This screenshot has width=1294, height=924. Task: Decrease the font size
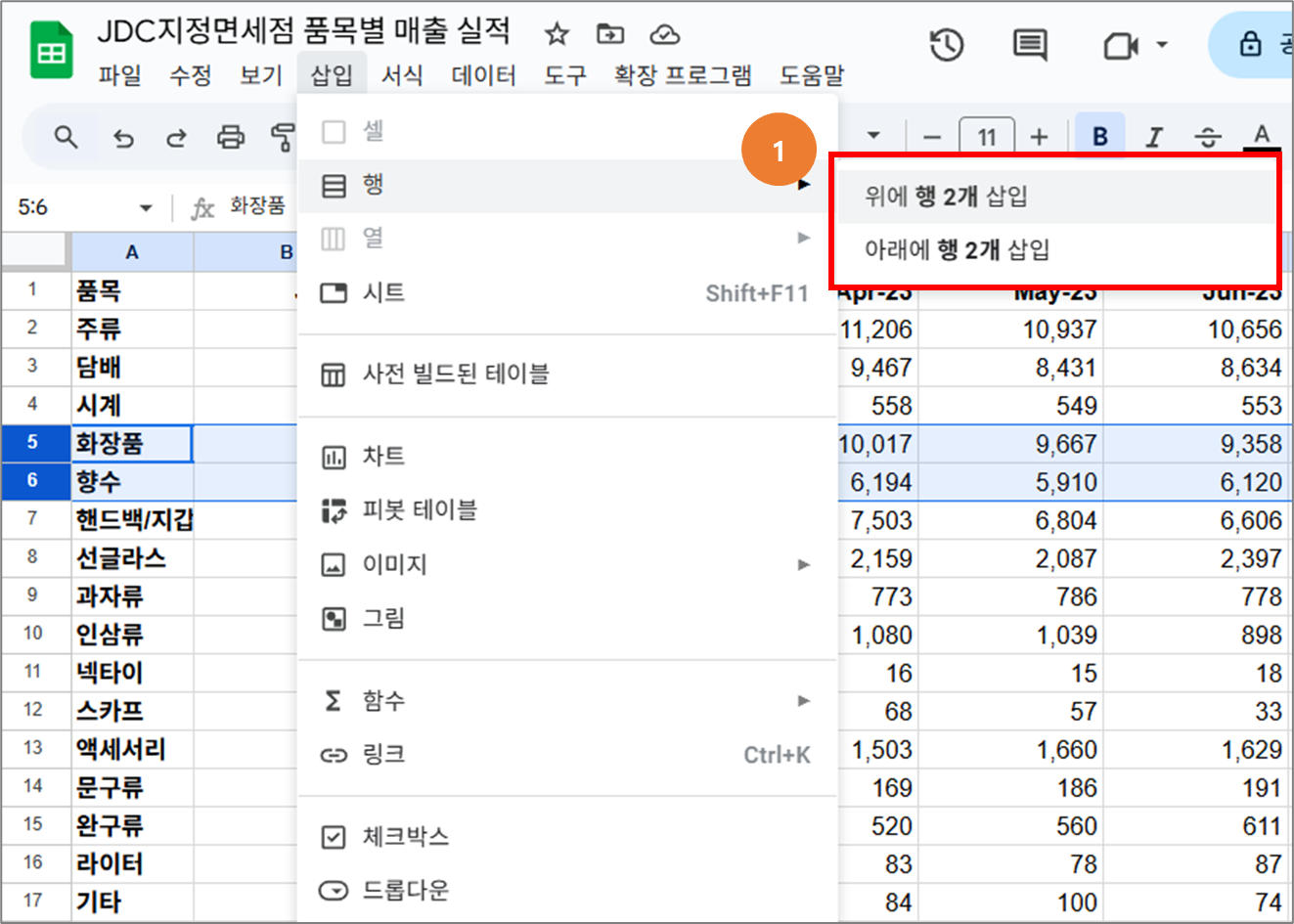[931, 138]
